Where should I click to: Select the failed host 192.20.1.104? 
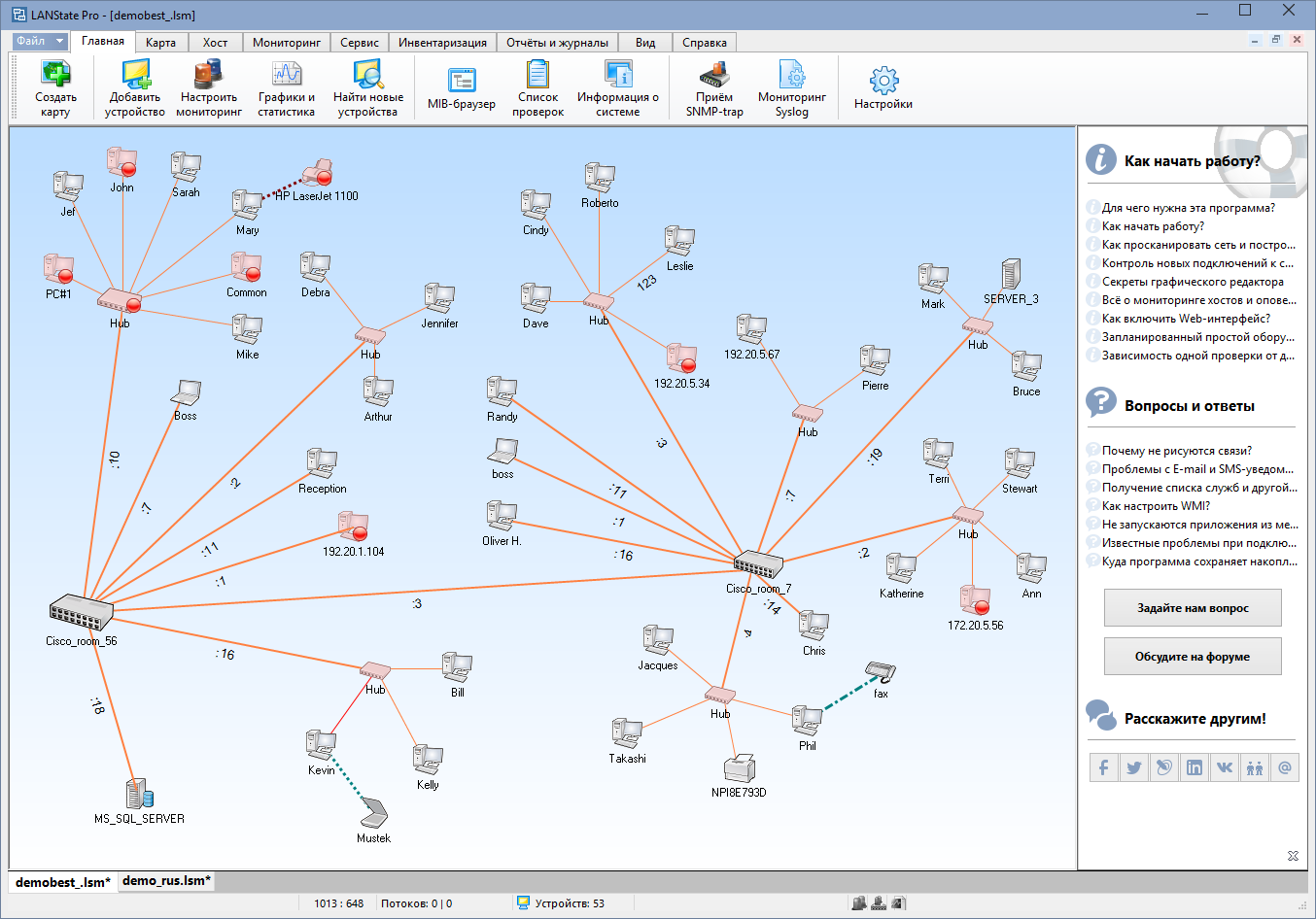353,527
